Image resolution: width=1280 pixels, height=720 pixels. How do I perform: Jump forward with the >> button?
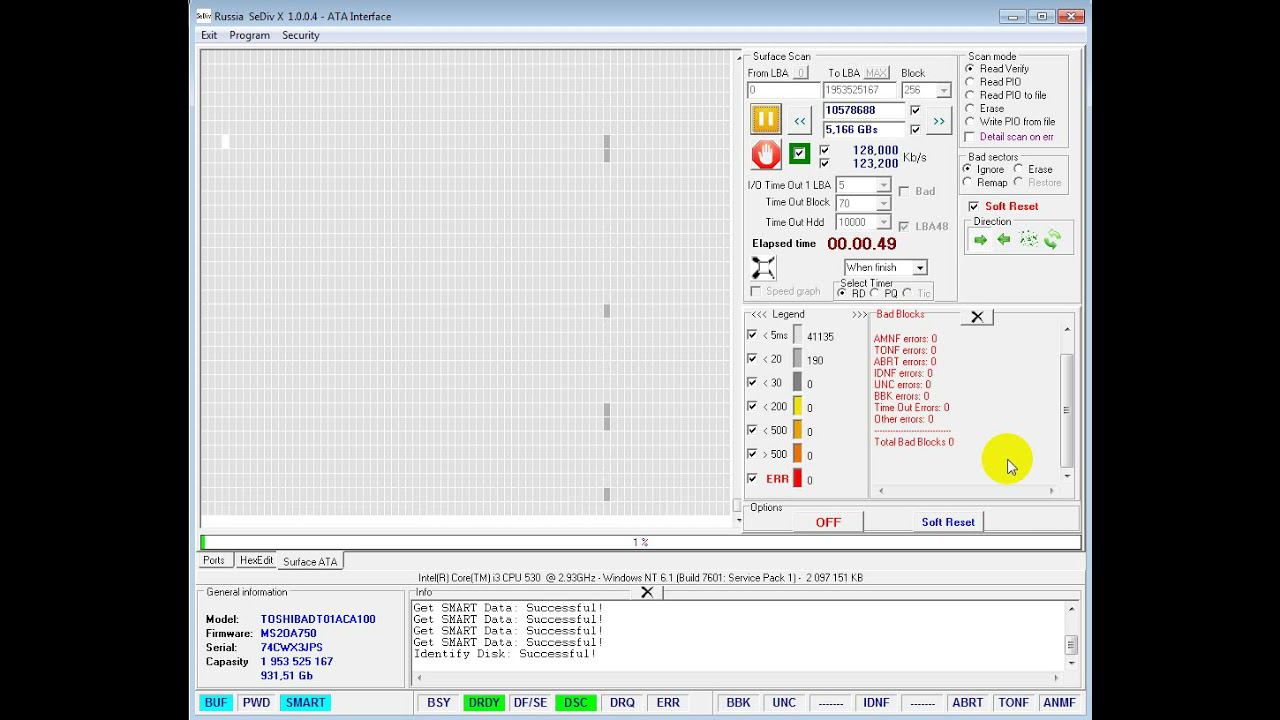938,121
